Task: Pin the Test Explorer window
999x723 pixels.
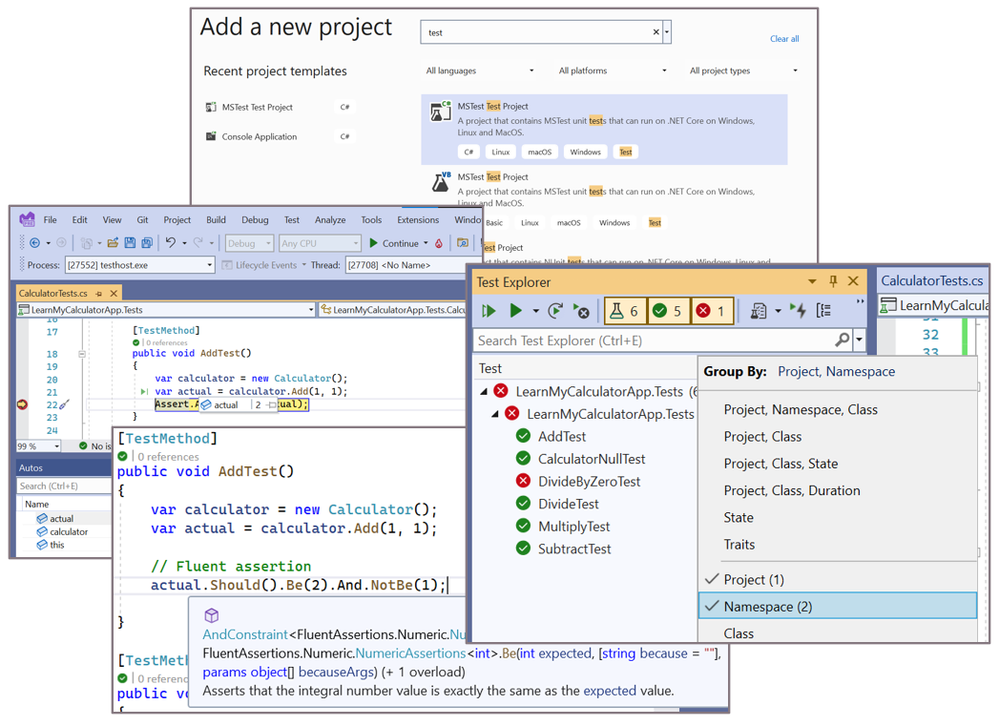Action: pyautogui.click(x=833, y=281)
